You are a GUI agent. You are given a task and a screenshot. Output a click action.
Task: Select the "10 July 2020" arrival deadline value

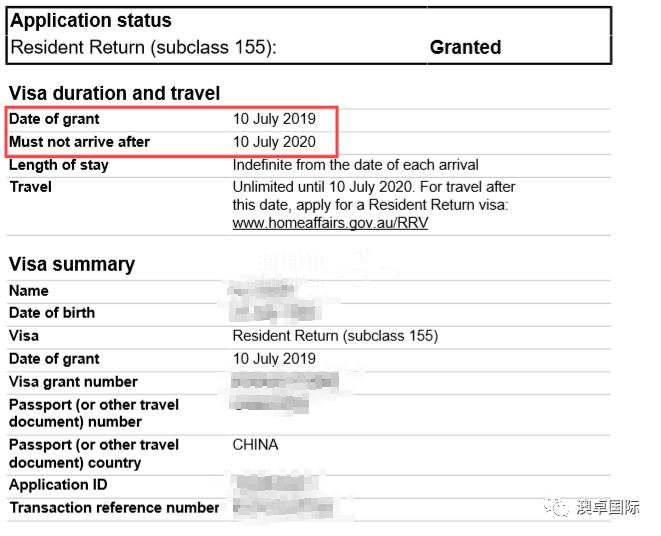click(x=274, y=142)
